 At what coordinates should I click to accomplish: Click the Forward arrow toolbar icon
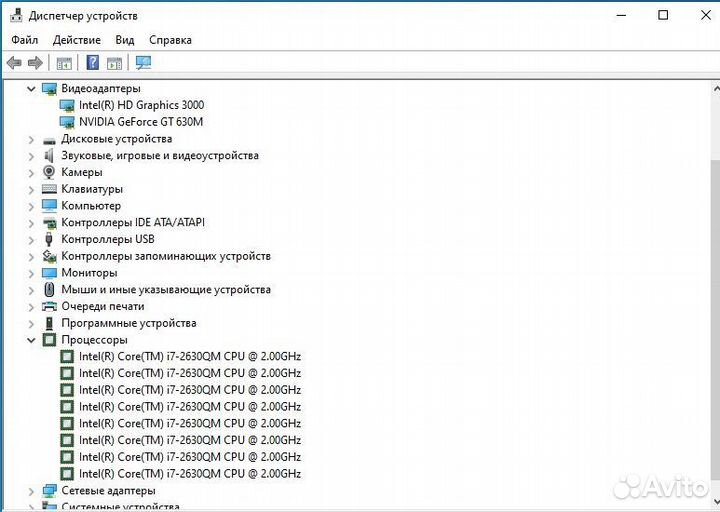pyautogui.click(x=35, y=62)
